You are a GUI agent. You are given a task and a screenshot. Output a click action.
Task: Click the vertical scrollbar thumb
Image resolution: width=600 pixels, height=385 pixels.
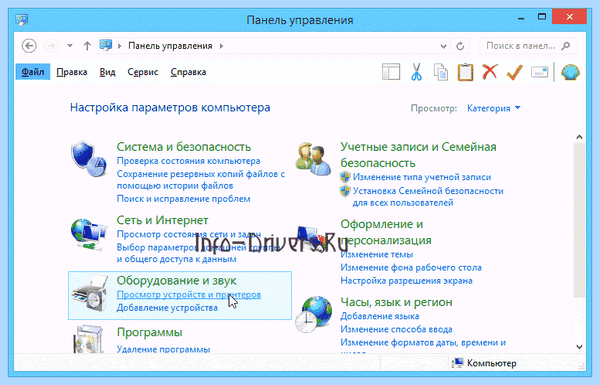tap(579, 220)
